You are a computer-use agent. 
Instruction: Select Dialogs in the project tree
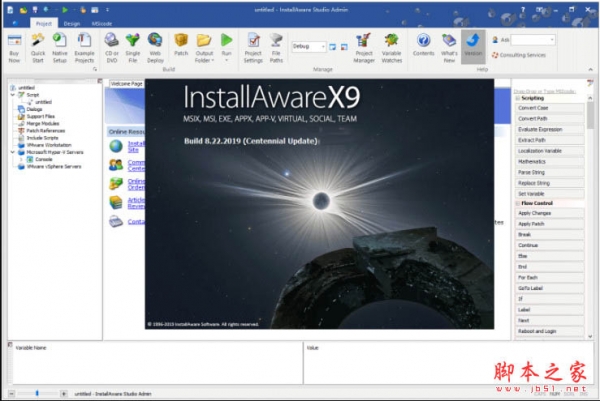[x=34, y=109]
